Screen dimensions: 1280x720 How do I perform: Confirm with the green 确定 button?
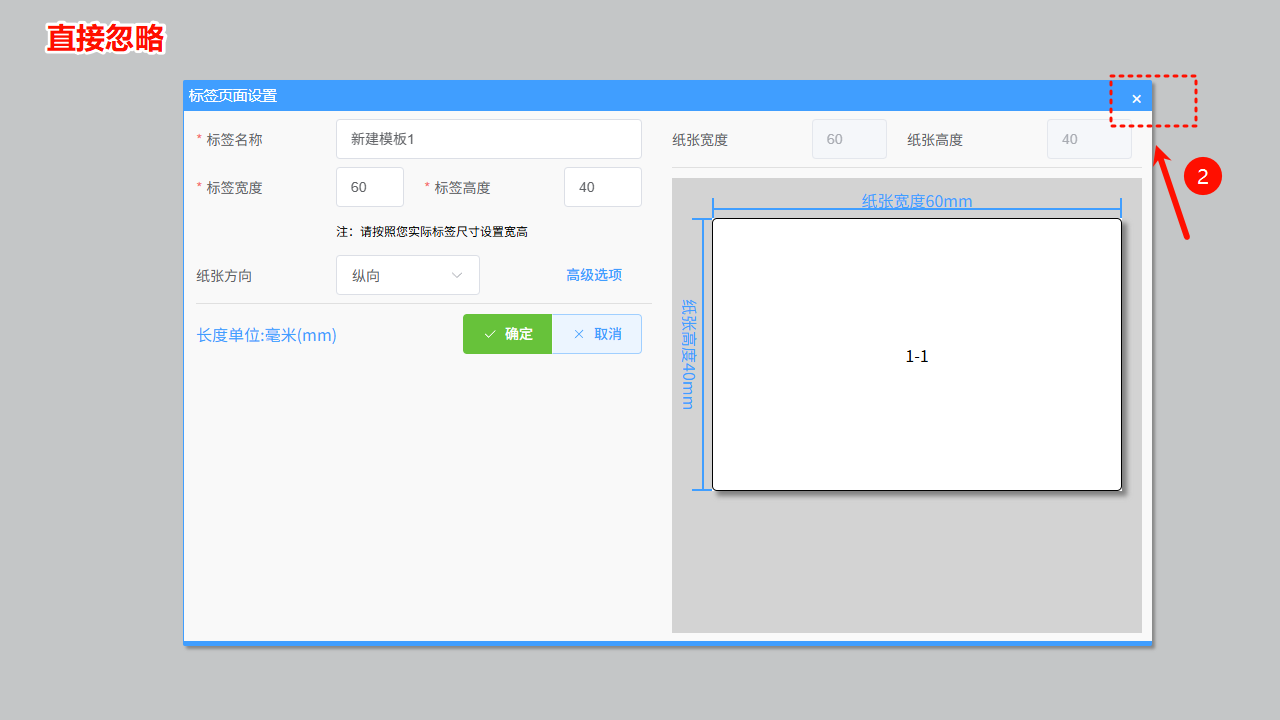click(x=507, y=334)
